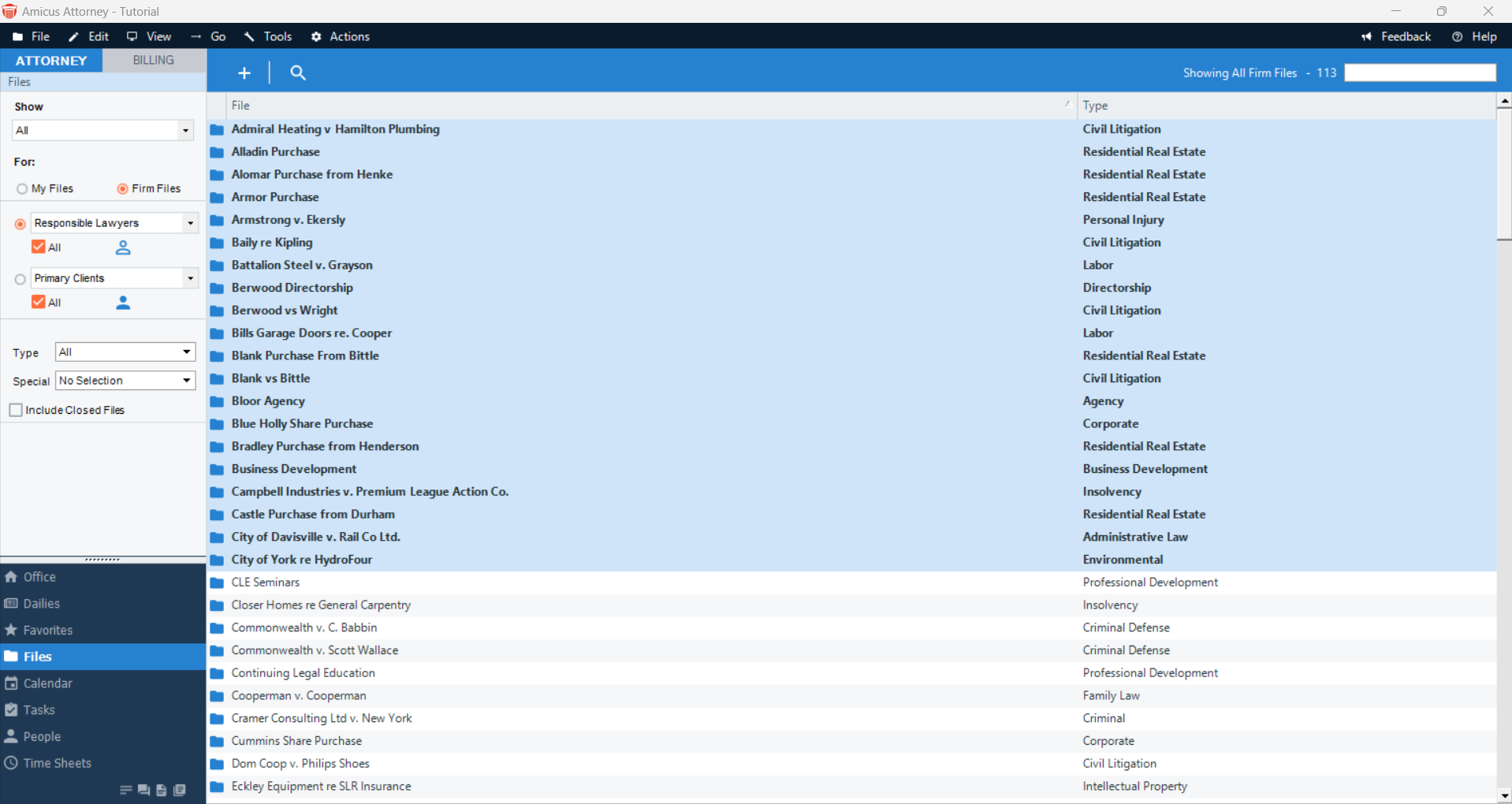Select the ATTORNEY tab

pyautogui.click(x=51, y=61)
